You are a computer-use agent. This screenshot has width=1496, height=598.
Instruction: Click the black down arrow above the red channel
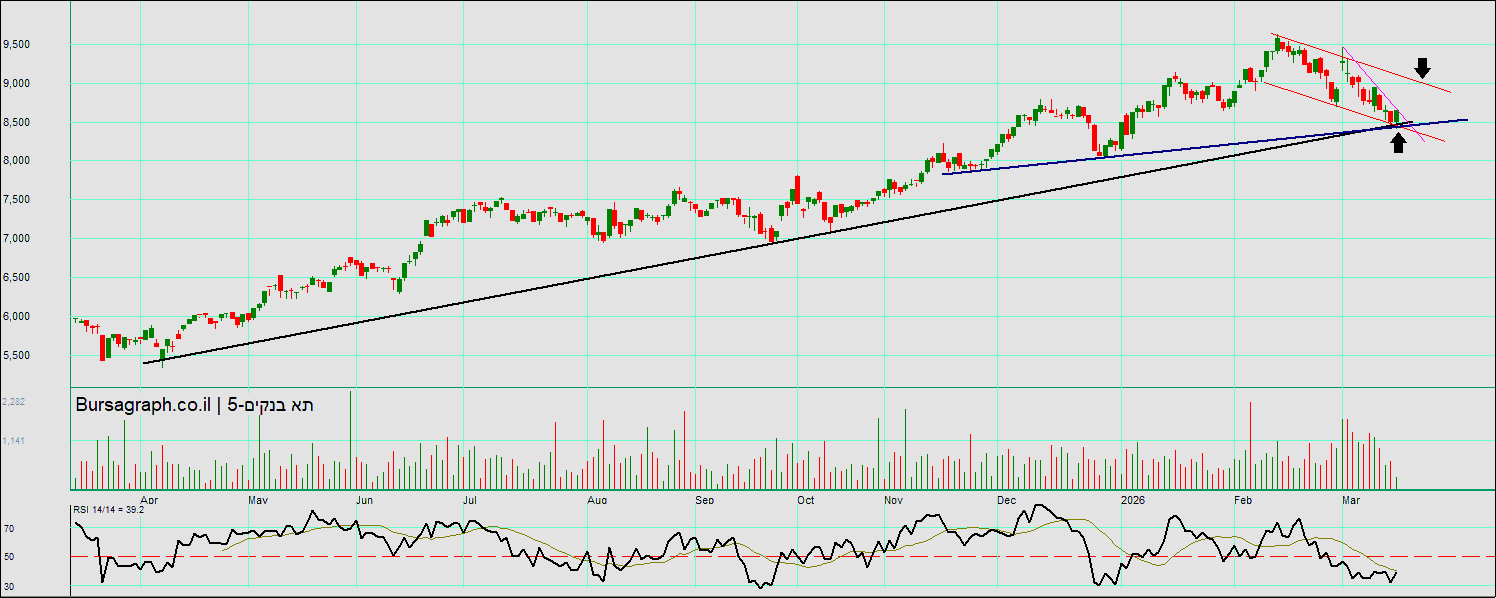(x=1422, y=68)
